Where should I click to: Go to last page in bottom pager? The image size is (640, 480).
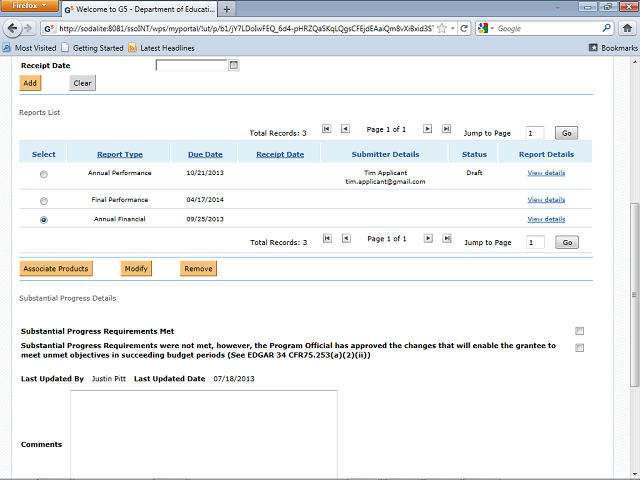[447, 238]
